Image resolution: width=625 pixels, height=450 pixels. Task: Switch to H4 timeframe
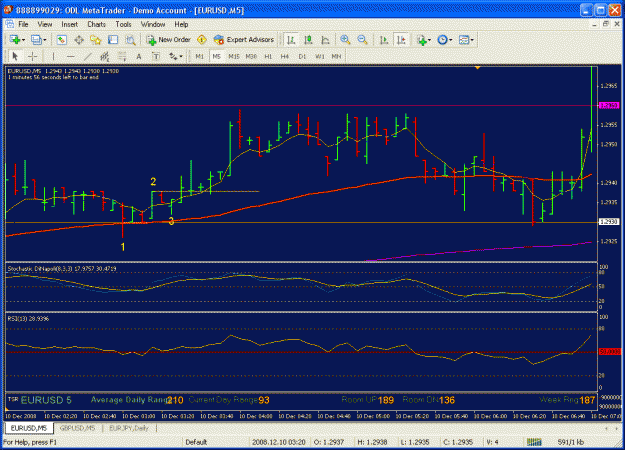coord(285,57)
